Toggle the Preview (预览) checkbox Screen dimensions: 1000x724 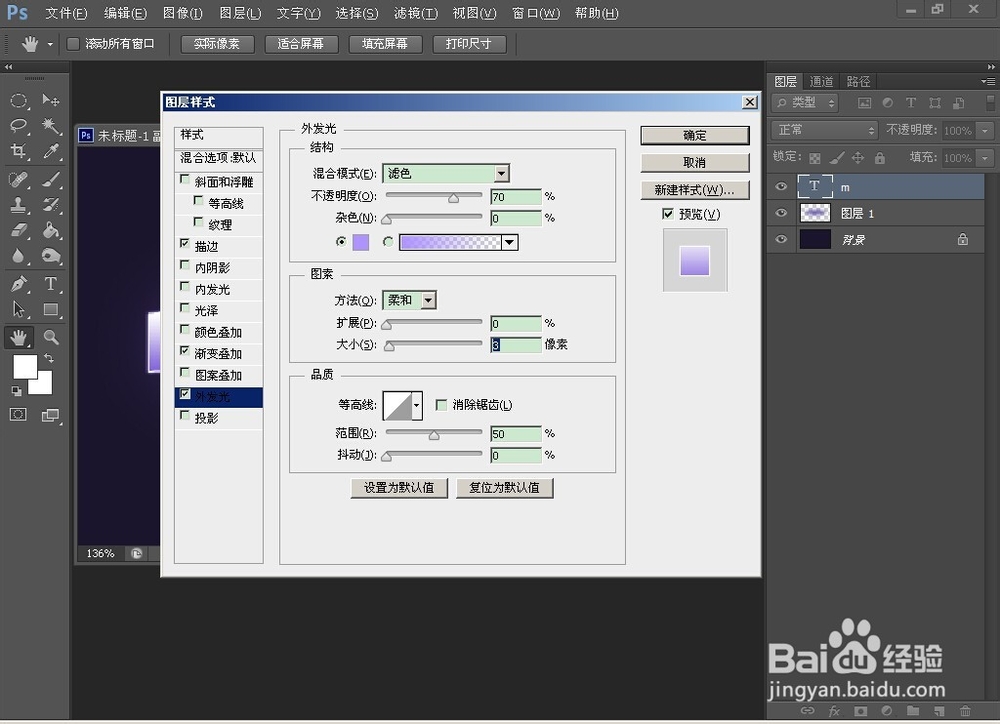click(668, 214)
